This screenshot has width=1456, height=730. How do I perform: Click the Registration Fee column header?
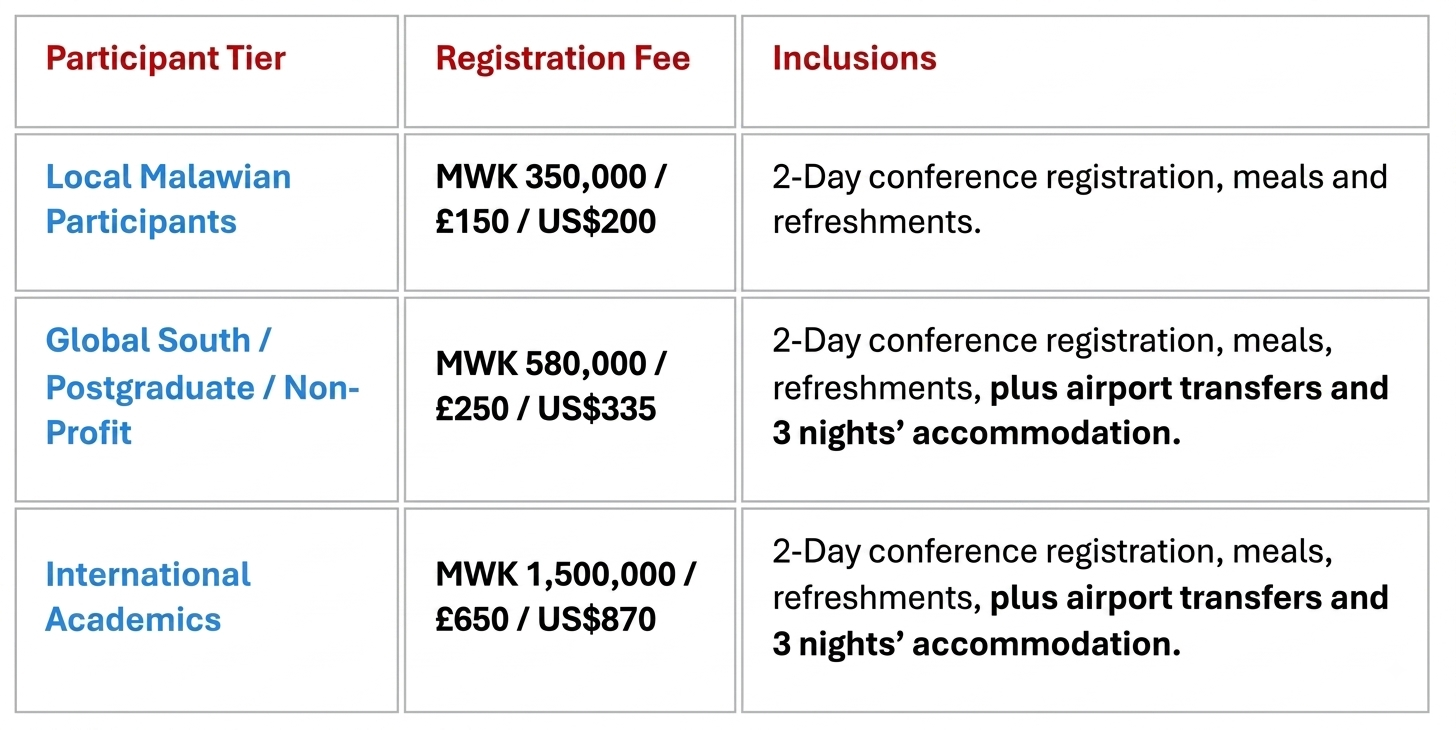point(563,58)
